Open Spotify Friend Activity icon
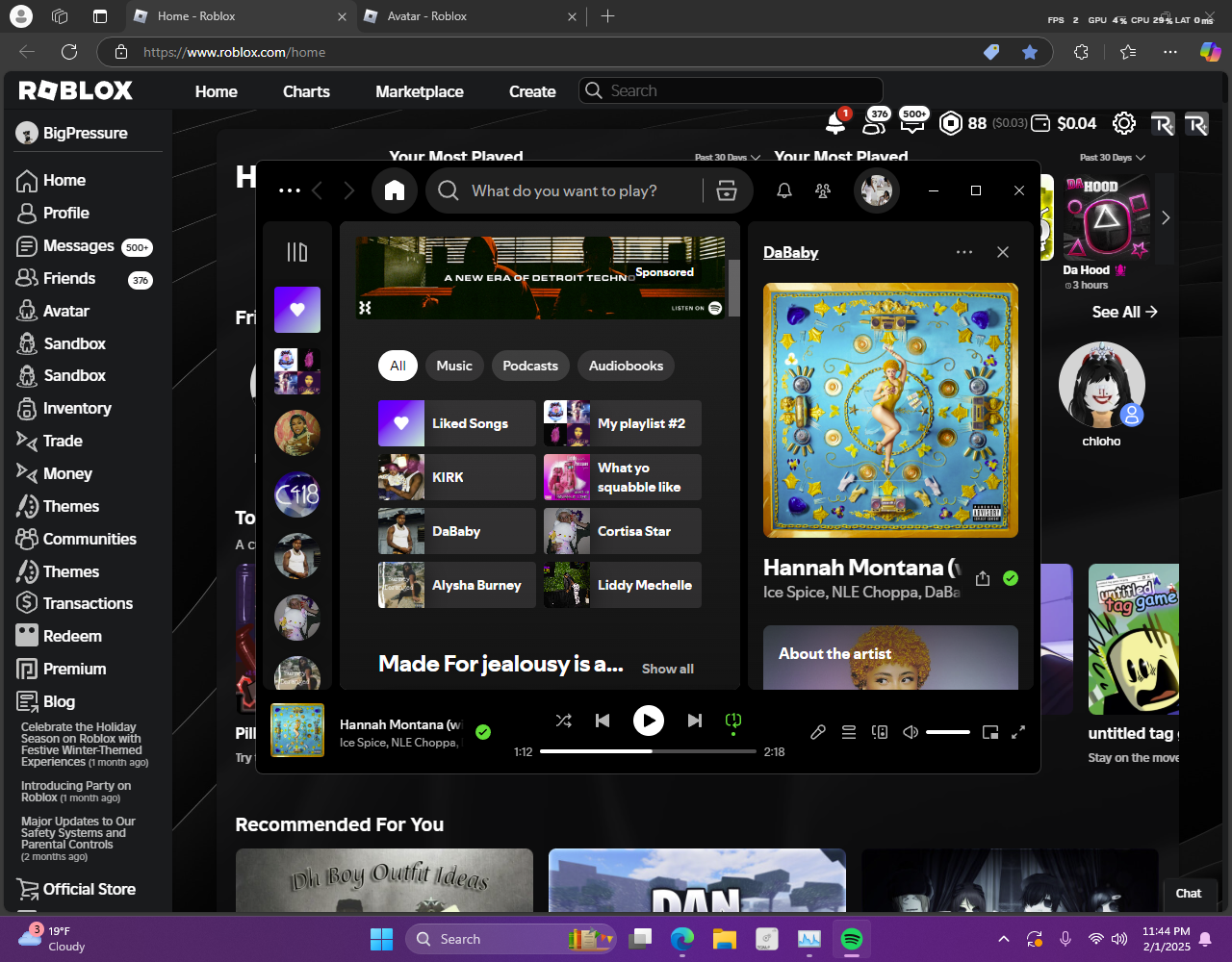The width and height of the screenshot is (1232, 962). point(823,190)
